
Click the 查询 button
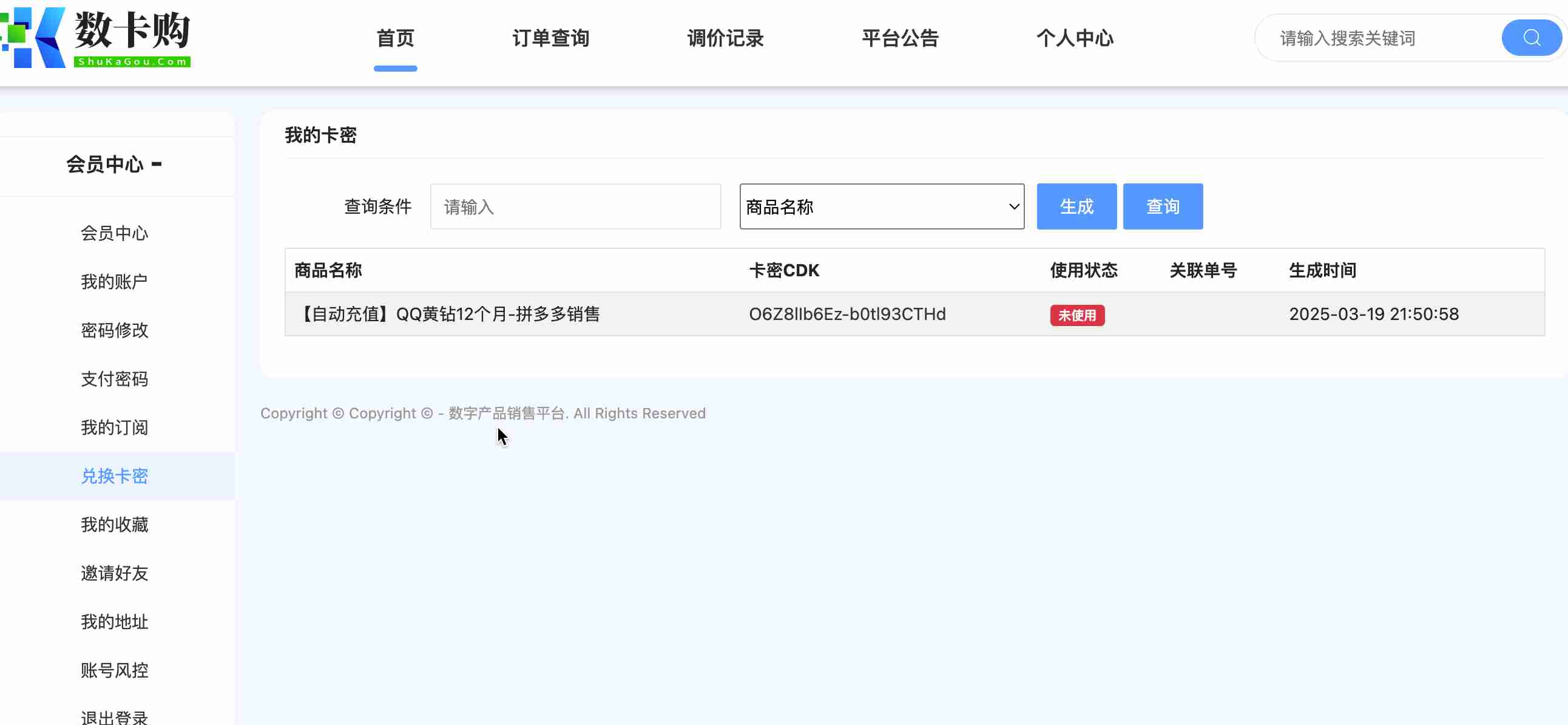[1162, 206]
